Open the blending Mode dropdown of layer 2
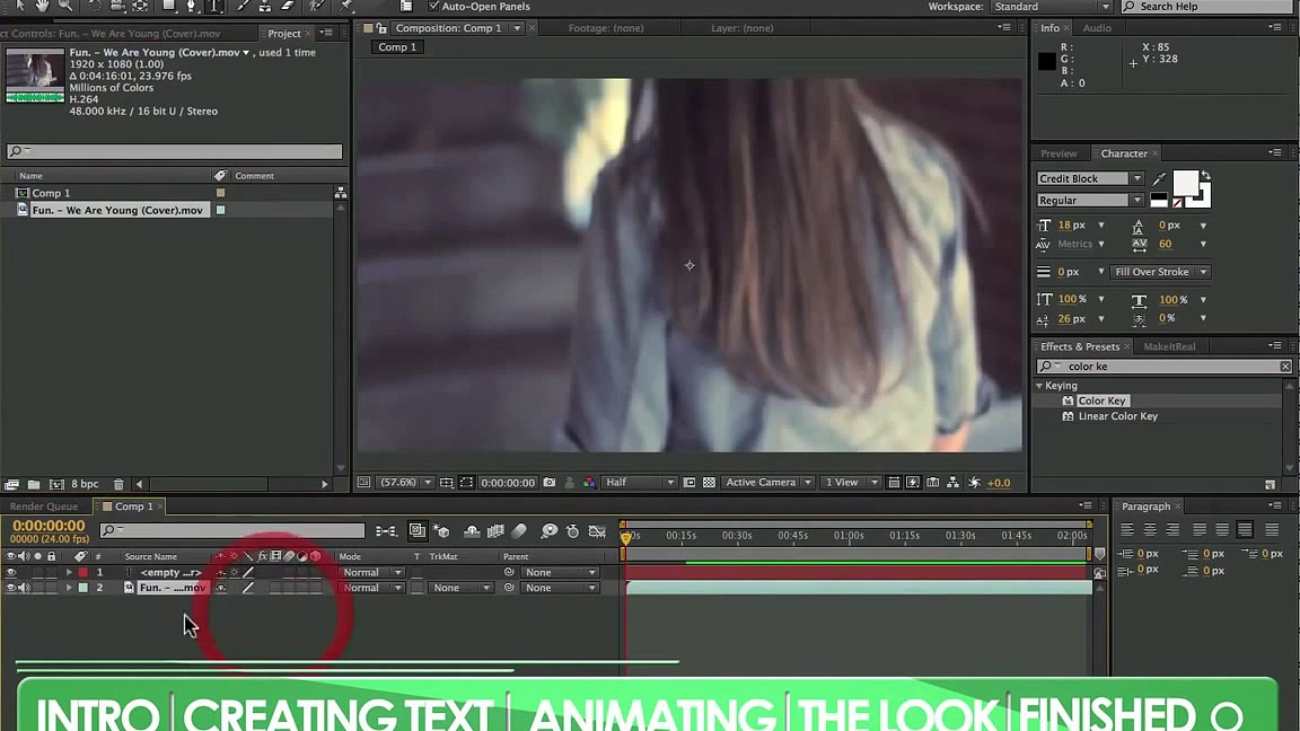The width and height of the screenshot is (1300, 731). tap(371, 588)
